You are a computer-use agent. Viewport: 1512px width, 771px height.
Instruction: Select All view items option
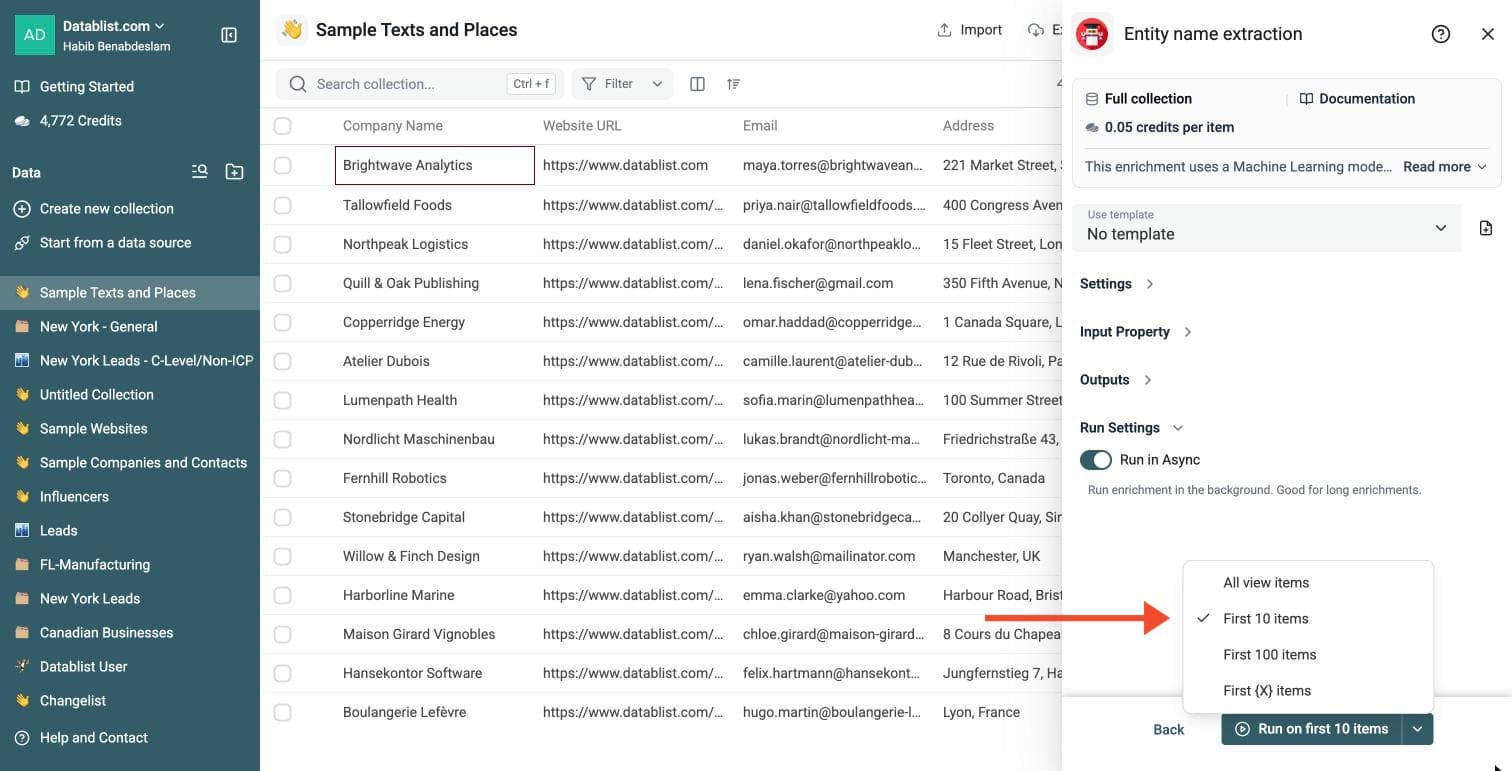(1308, 583)
